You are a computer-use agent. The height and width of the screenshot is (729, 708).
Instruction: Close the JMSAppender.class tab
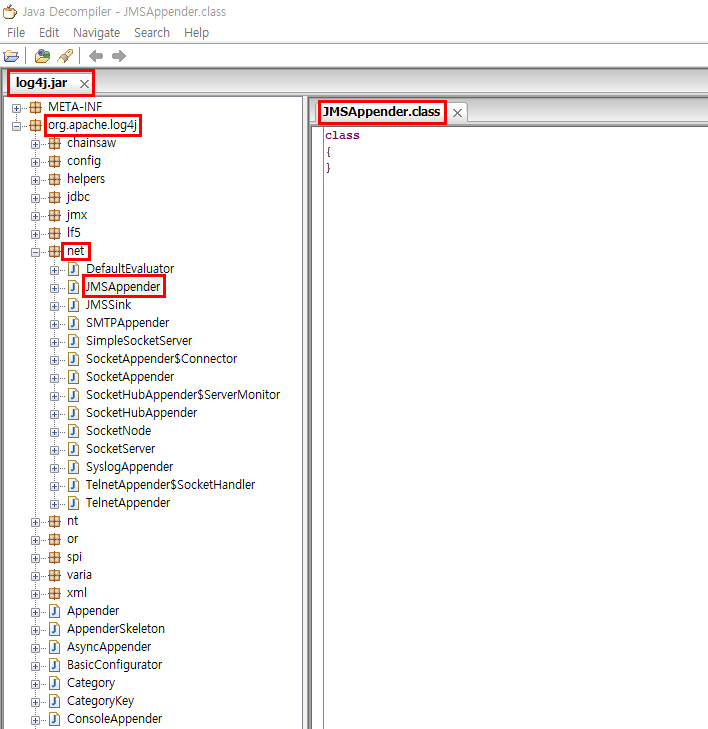click(x=457, y=113)
